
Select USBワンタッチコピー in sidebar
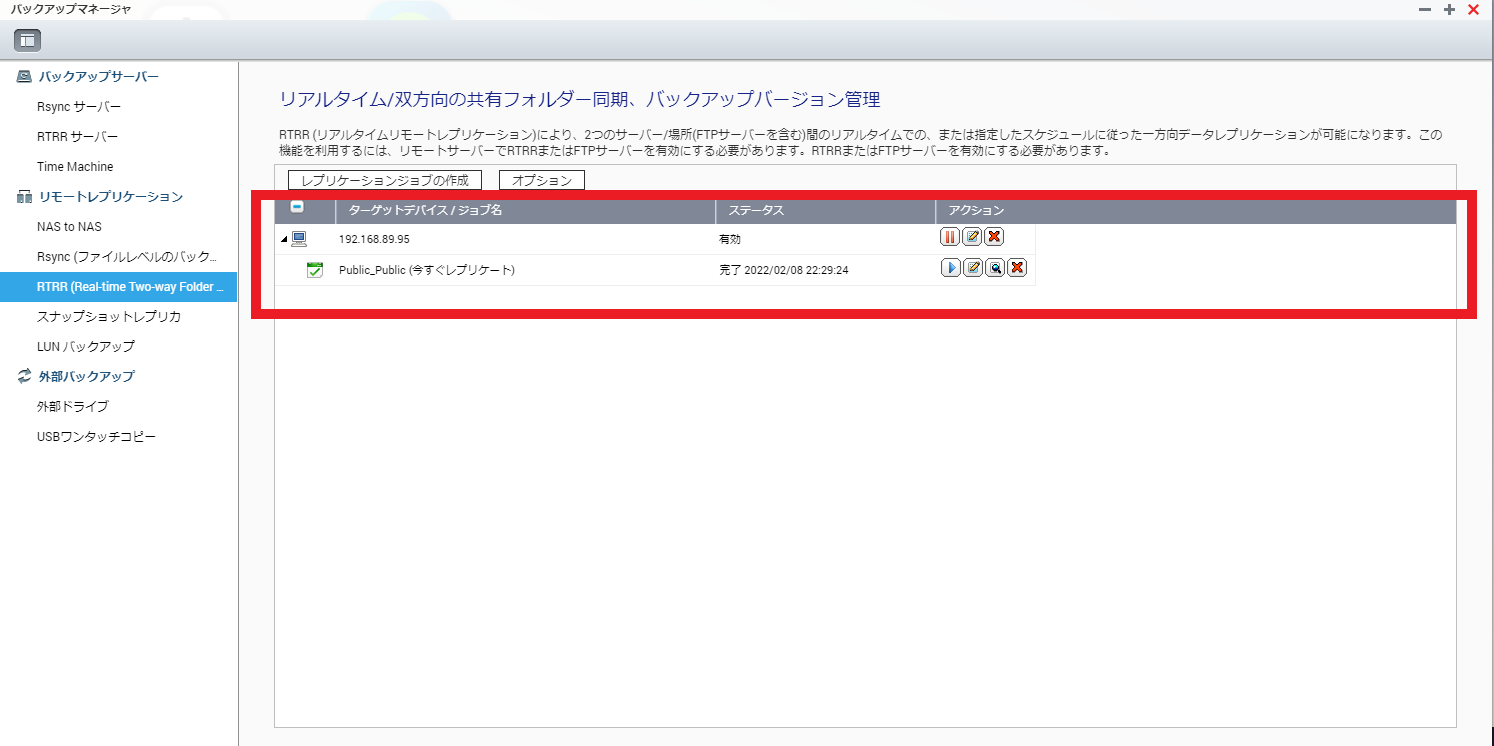(x=96, y=437)
